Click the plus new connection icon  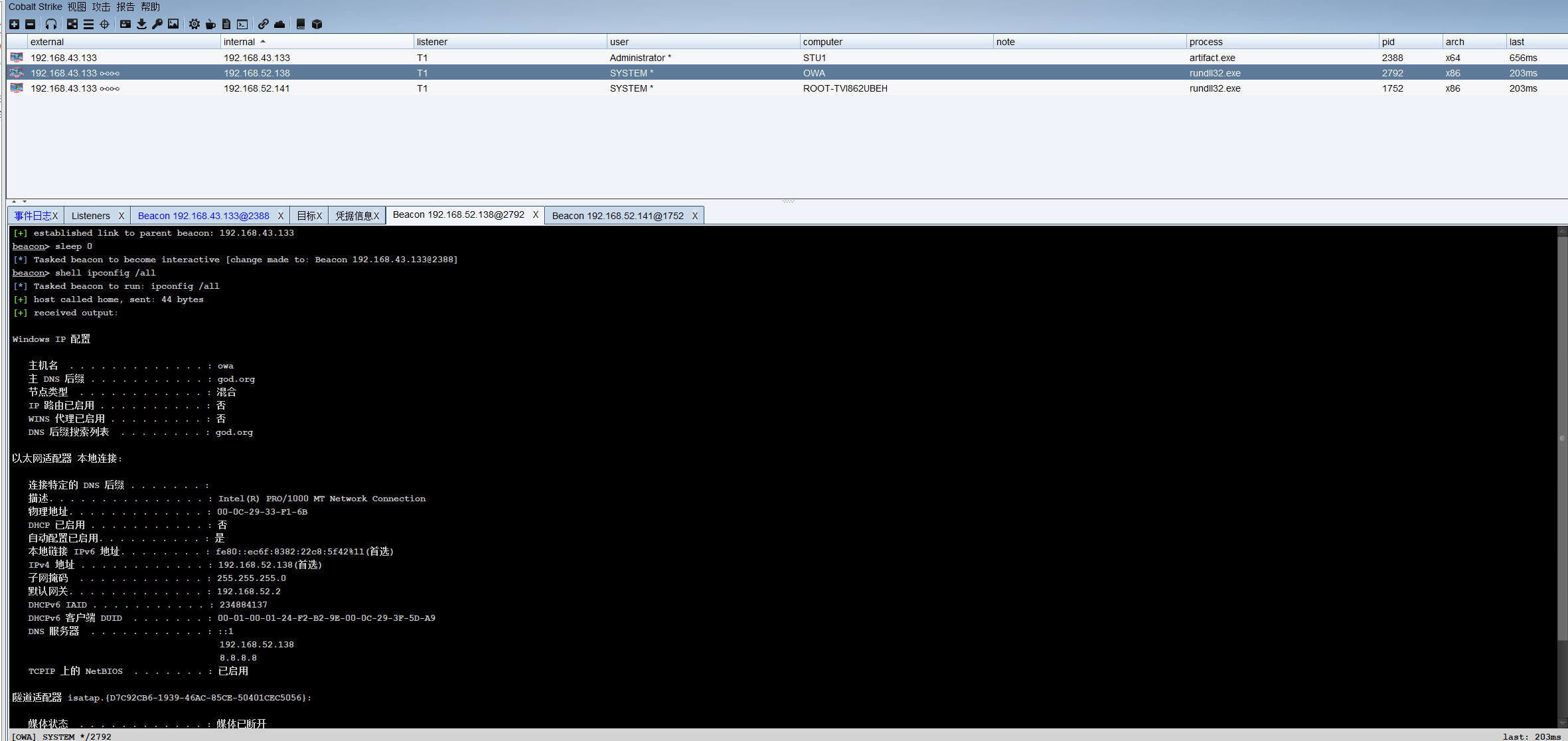[14, 24]
